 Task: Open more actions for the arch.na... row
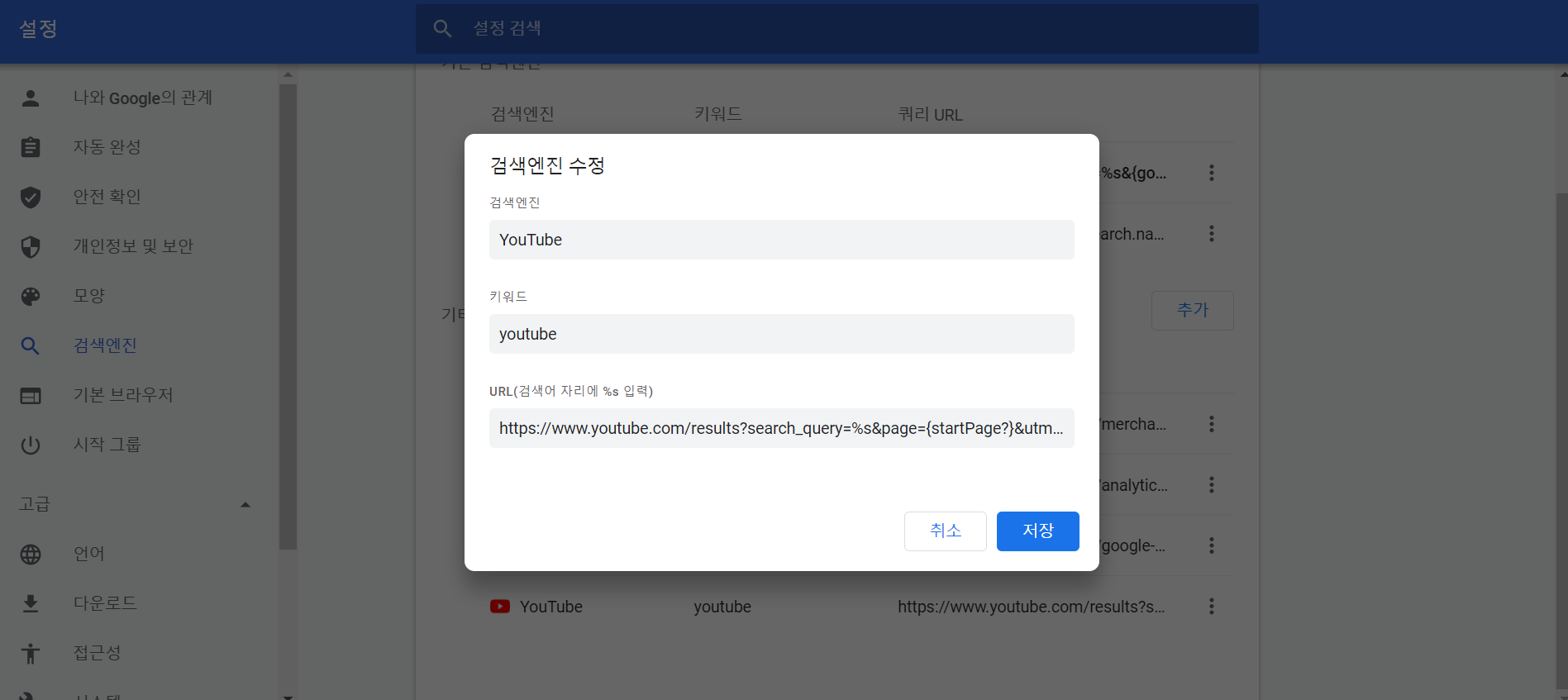point(1212,234)
